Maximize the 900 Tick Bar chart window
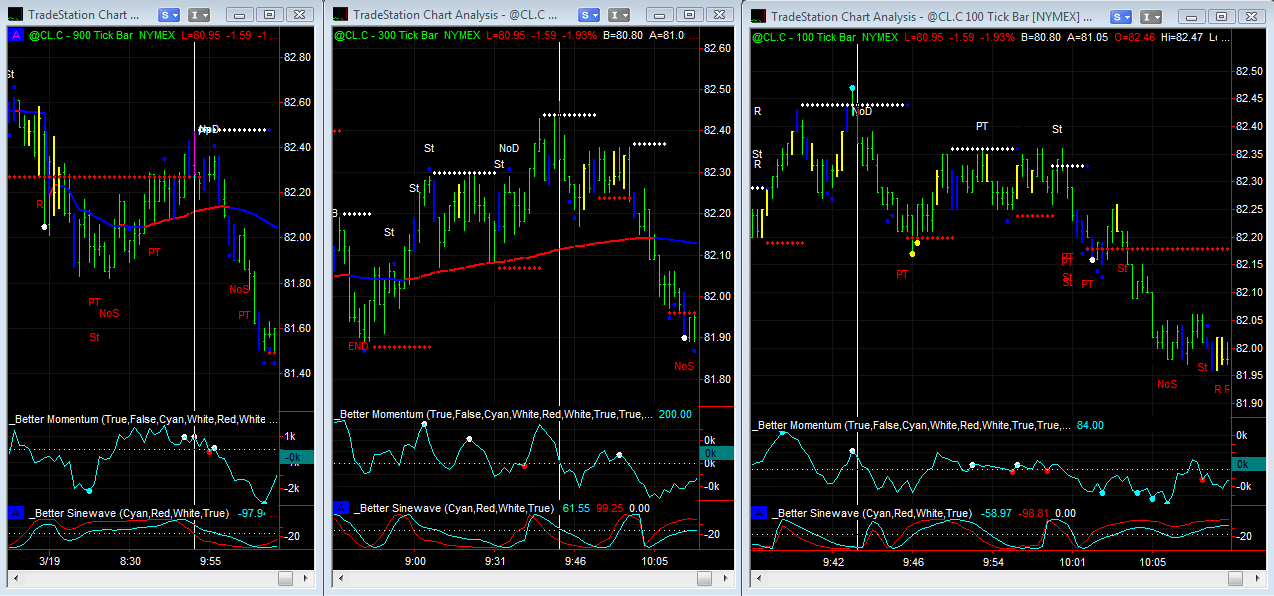Screen dimensions: 1274x596 (x=269, y=15)
